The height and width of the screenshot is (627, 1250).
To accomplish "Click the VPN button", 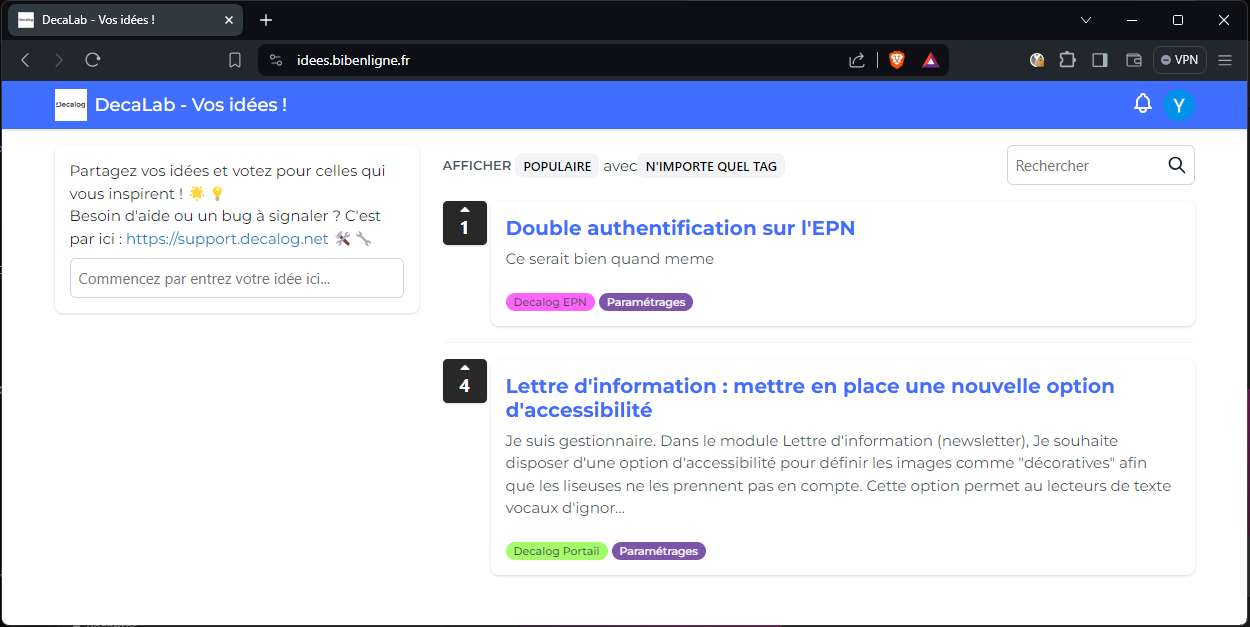I will point(1179,60).
